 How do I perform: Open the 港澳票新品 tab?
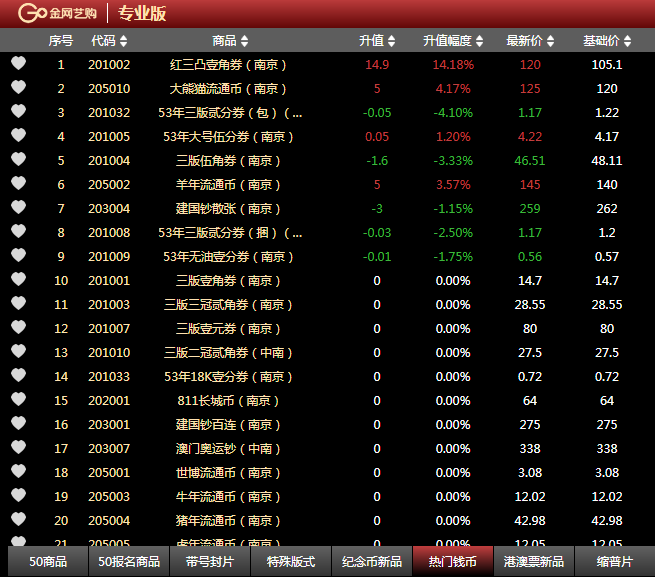[x=533, y=562]
